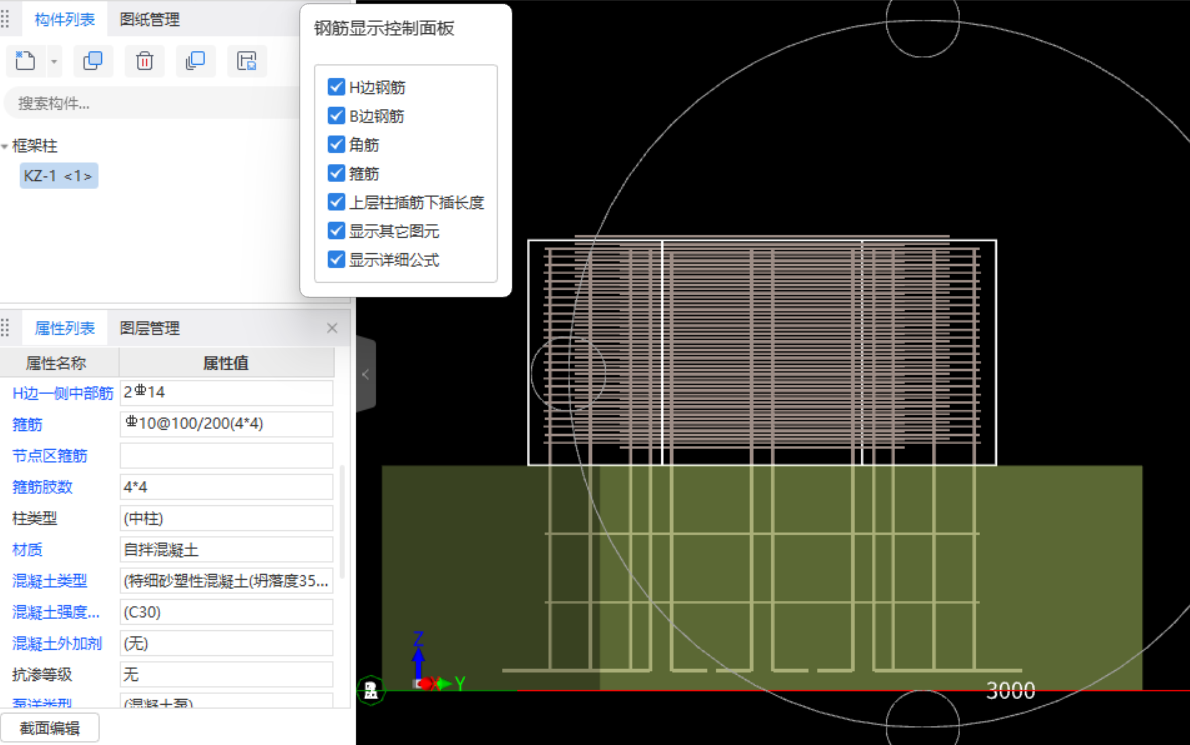Select the KZ-1 <1> component
The width and height of the screenshot is (1190, 745).
coord(58,176)
